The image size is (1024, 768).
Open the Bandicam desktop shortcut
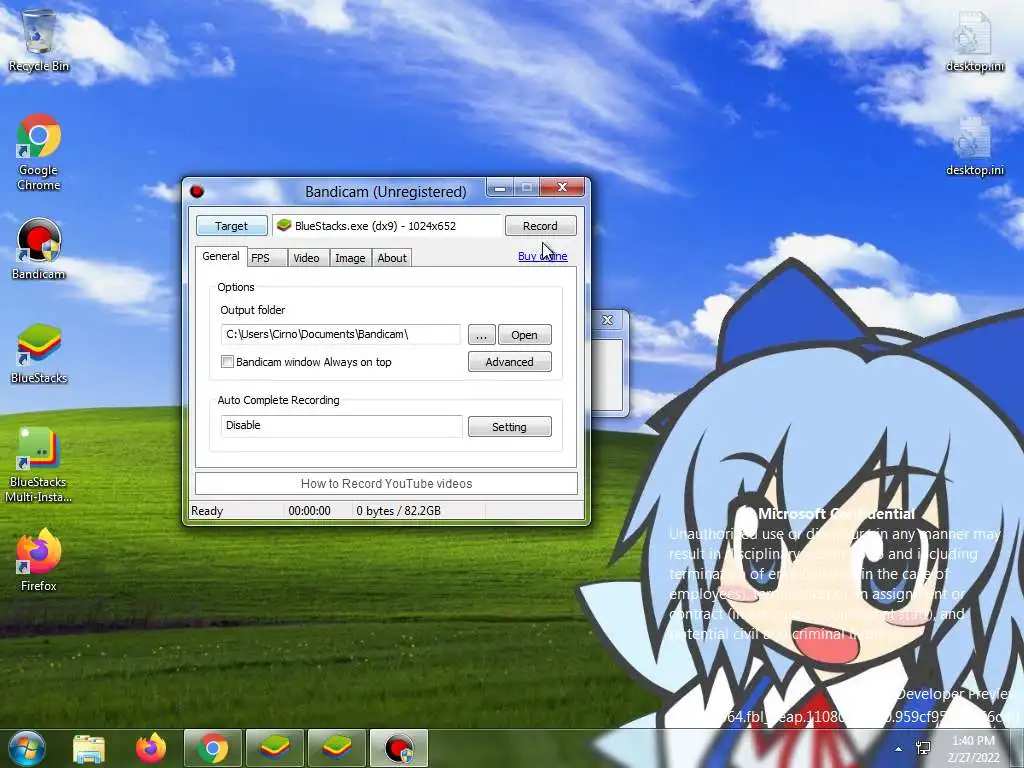pyautogui.click(x=39, y=249)
